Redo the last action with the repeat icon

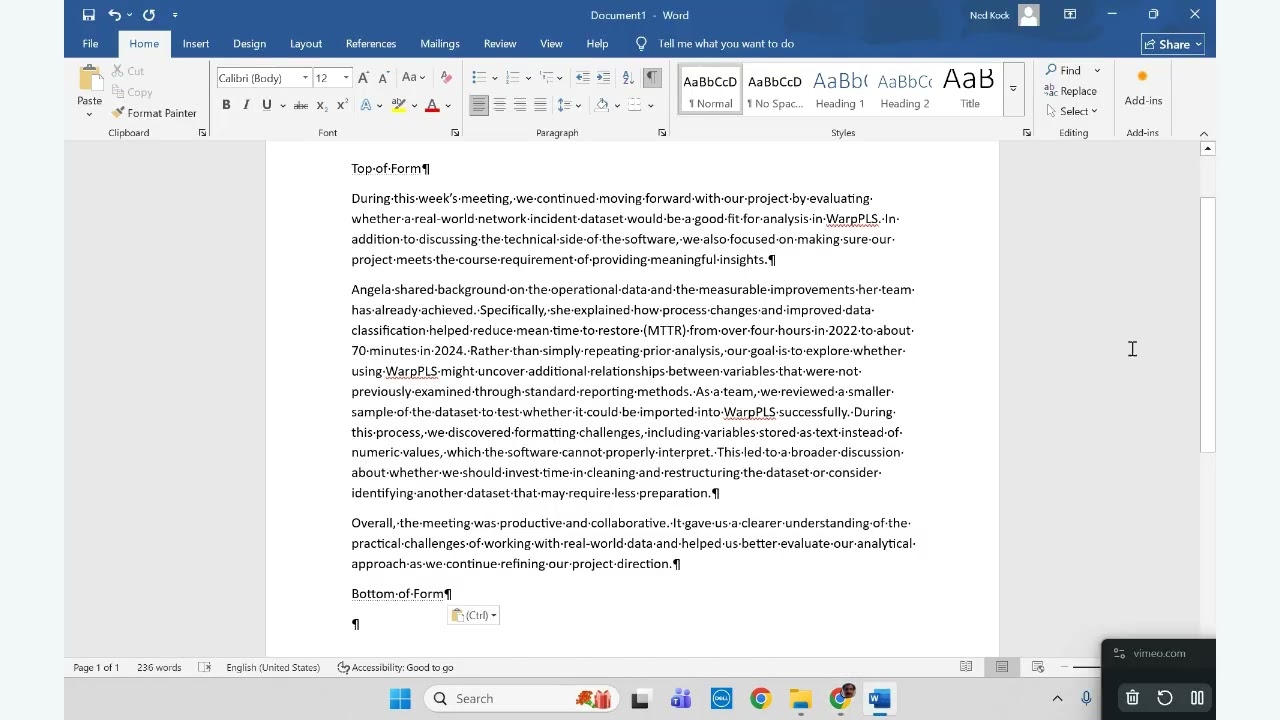(149, 15)
